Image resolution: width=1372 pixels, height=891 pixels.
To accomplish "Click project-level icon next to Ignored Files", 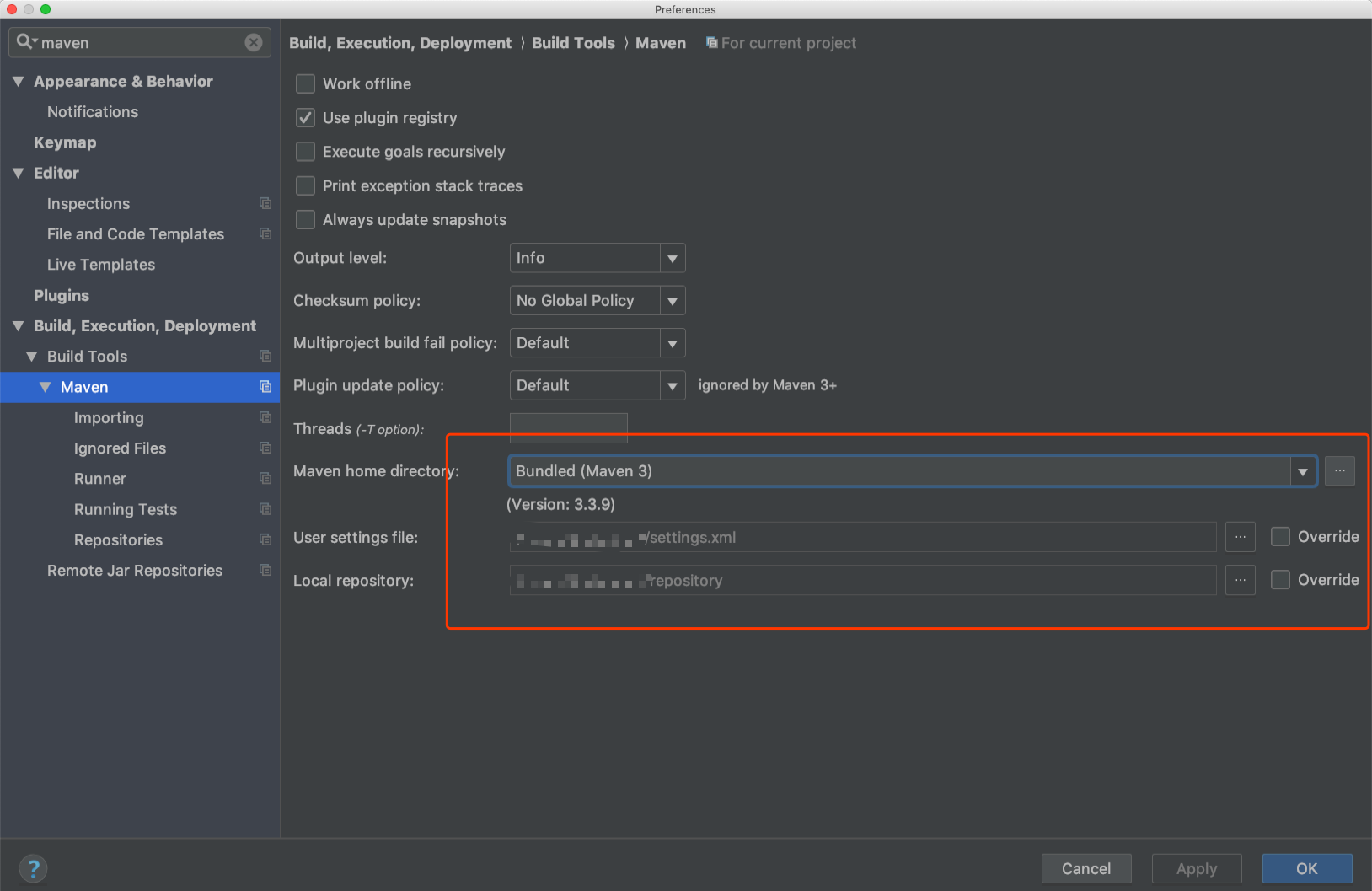I will (265, 448).
